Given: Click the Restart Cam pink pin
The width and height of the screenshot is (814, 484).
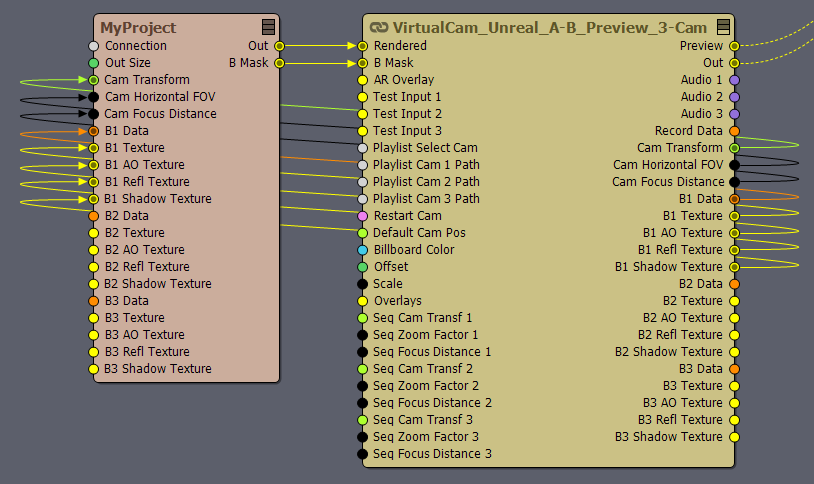Looking at the screenshot, I should [x=363, y=216].
